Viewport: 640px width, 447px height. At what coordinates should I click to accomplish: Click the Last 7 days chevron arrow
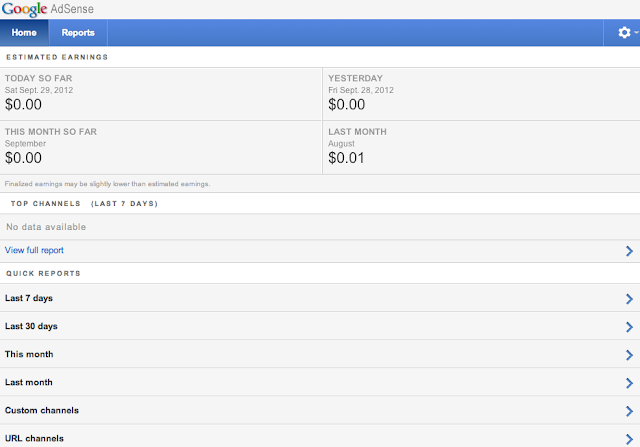629,298
